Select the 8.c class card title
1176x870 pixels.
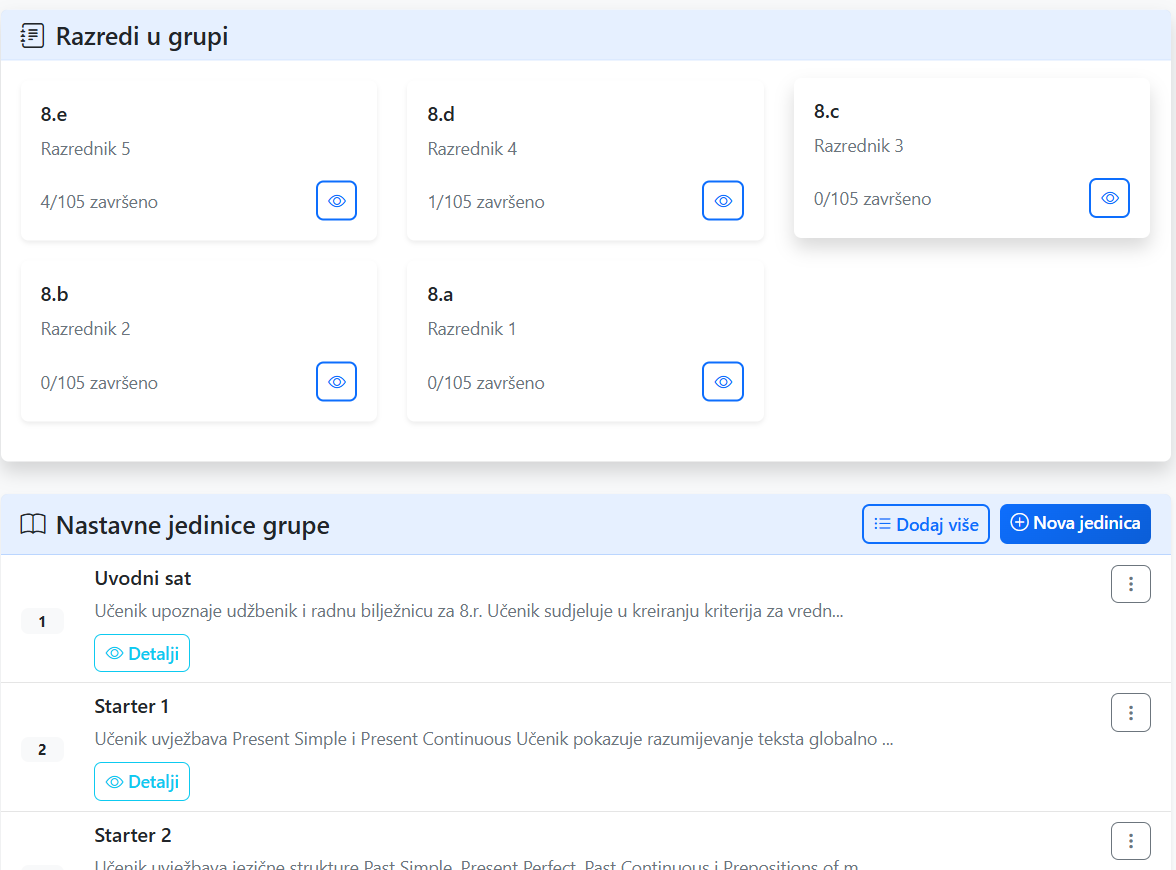(826, 111)
